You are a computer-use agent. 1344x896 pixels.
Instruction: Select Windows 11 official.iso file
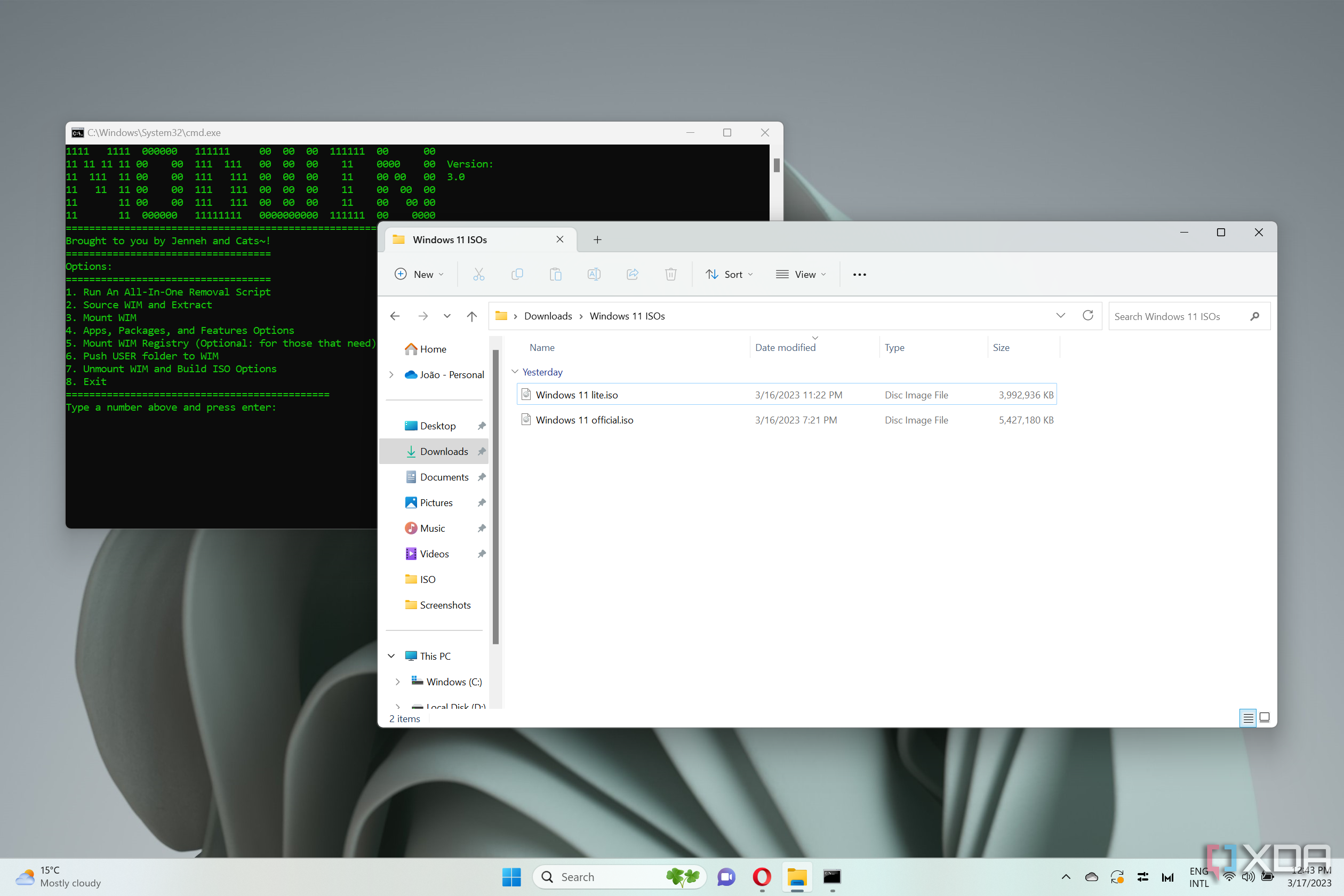pos(585,419)
